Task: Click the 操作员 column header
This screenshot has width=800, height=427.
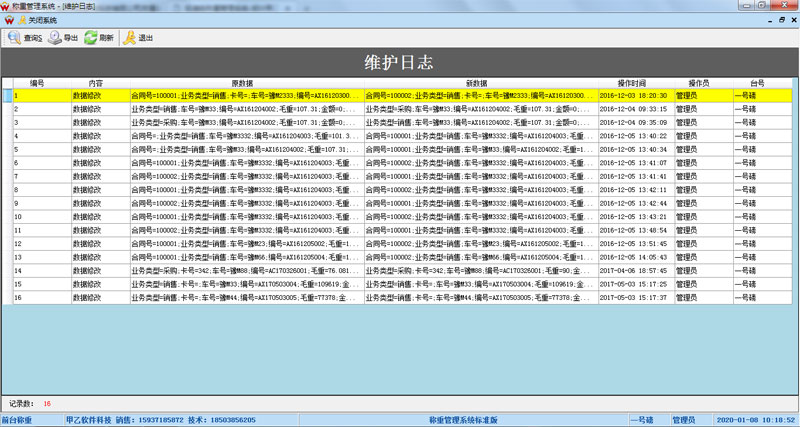Action: [700, 82]
